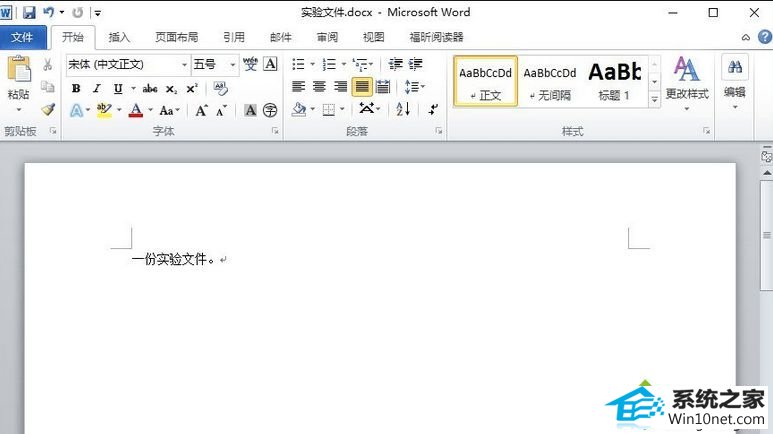
Task: Click the character border A icon
Action: click(x=270, y=64)
